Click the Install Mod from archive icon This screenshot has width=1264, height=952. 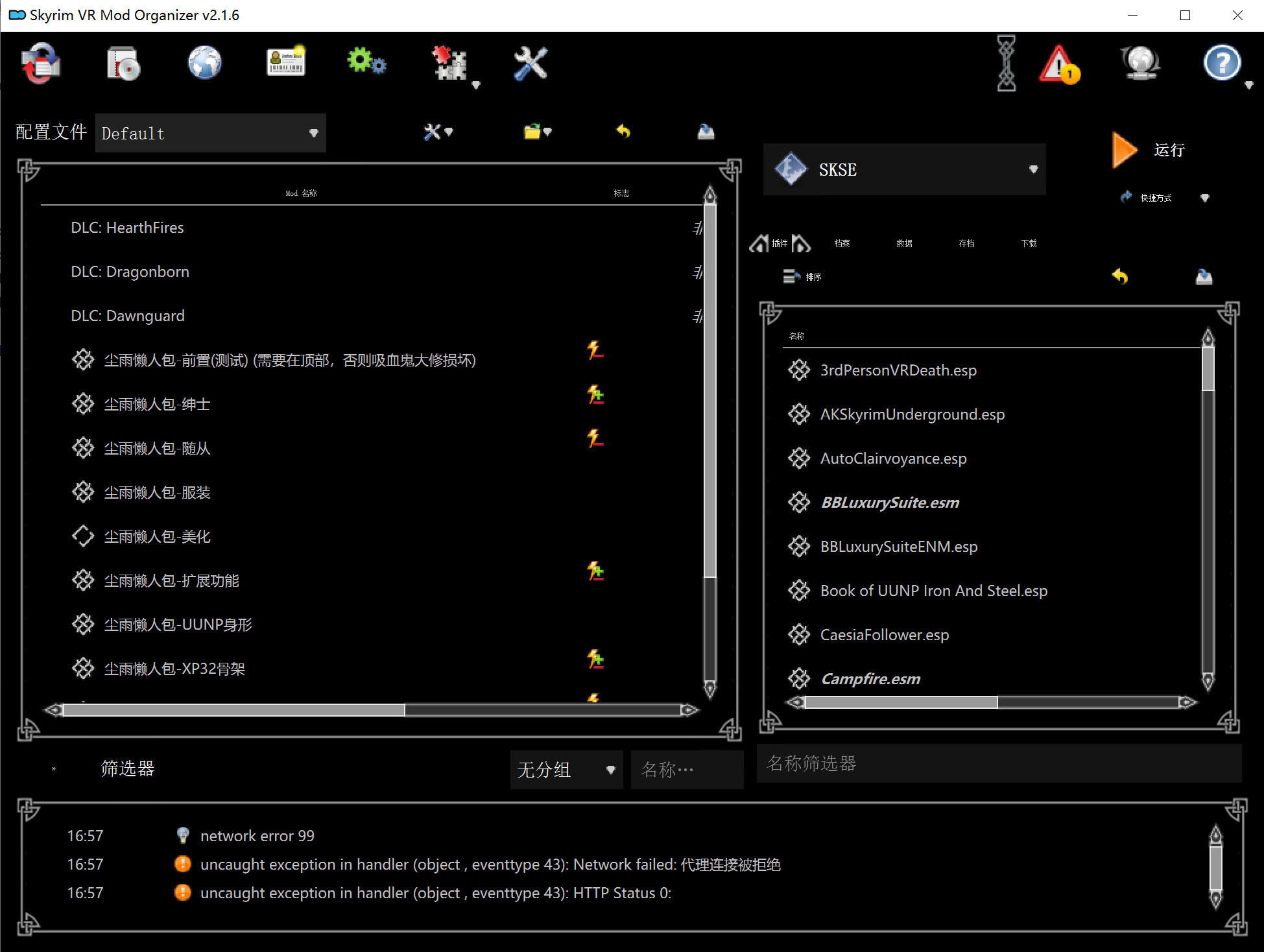coord(123,64)
